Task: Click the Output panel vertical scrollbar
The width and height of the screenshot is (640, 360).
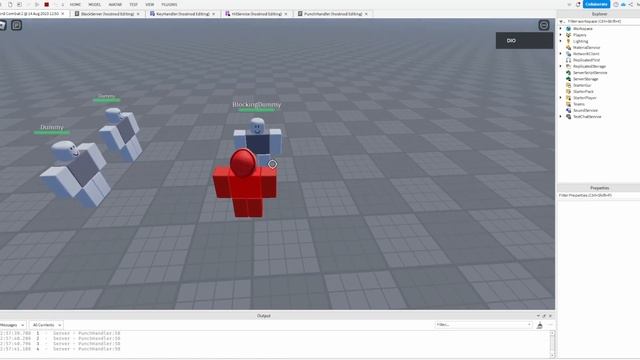Action: [552, 344]
